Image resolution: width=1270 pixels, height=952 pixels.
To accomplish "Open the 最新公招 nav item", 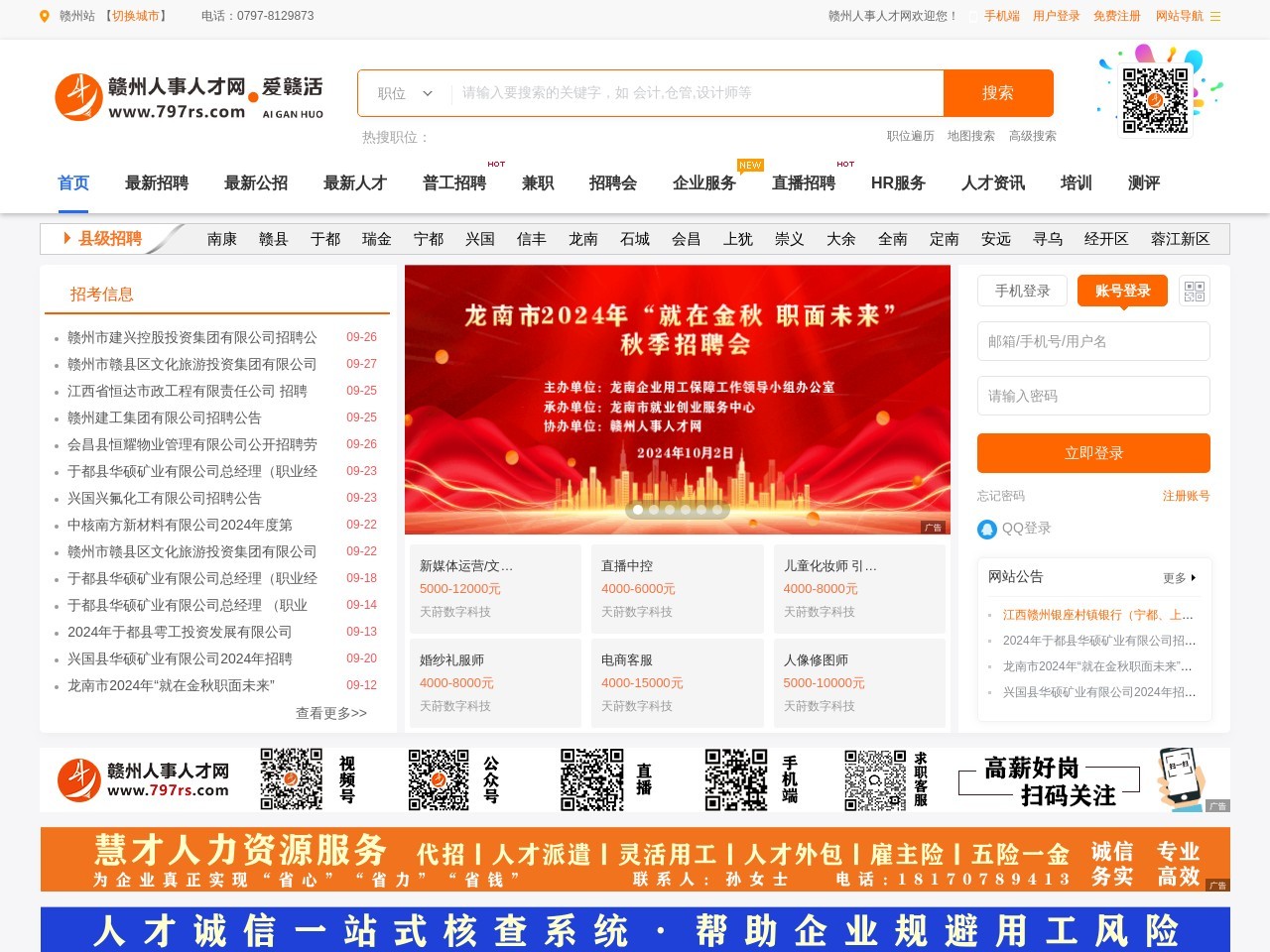I will click(256, 182).
